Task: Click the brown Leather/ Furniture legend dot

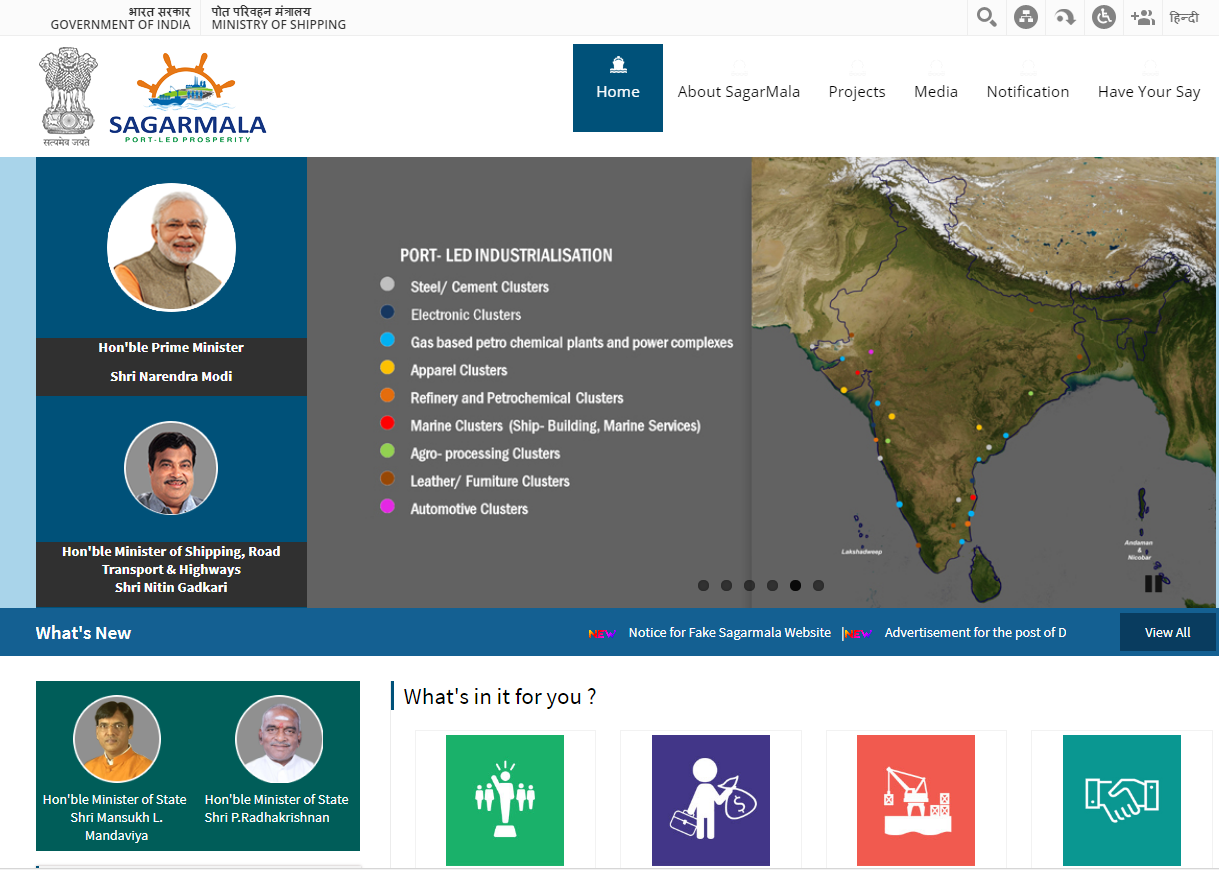Action: point(387,479)
